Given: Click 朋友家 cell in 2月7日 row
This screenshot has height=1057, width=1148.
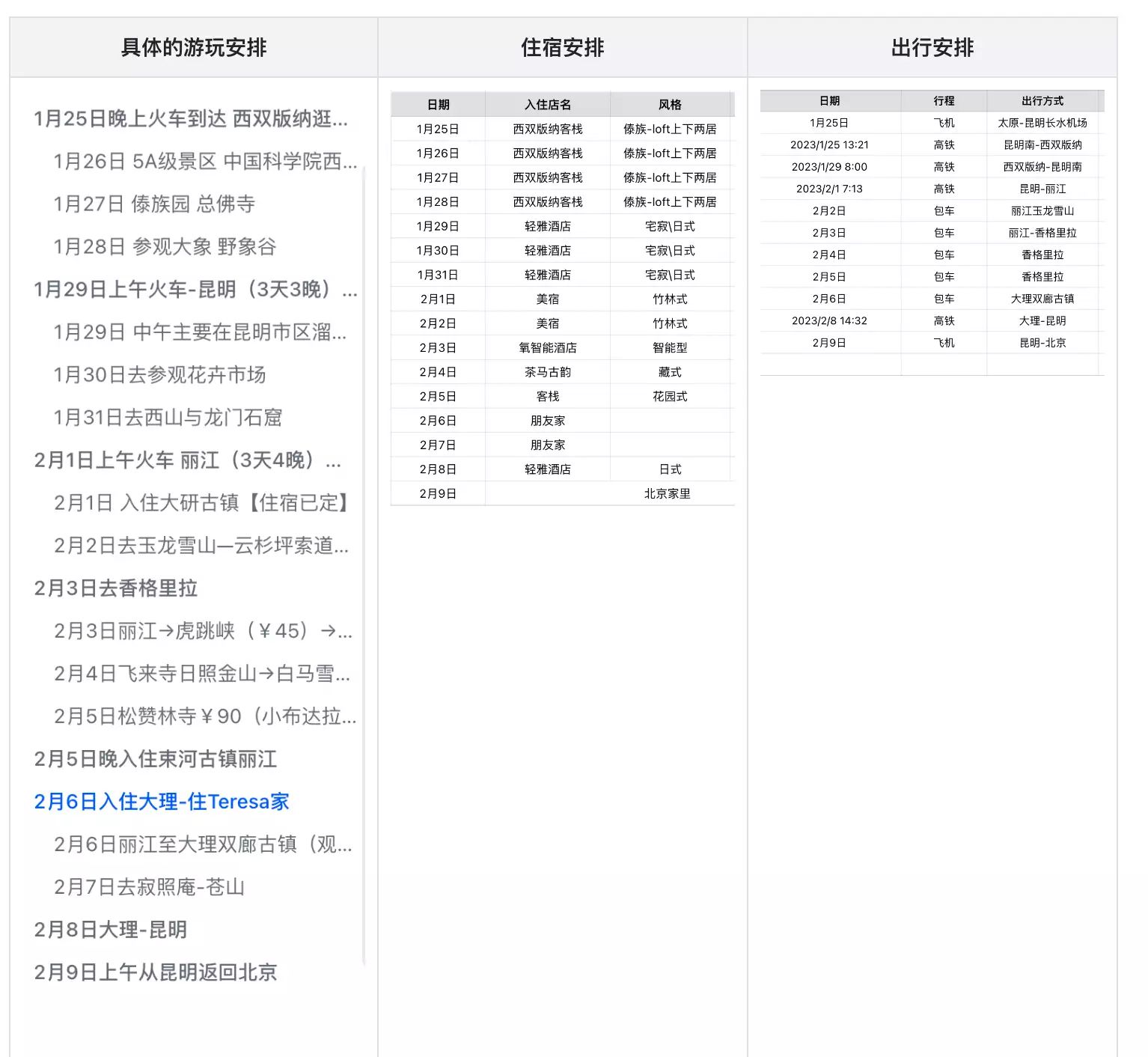Looking at the screenshot, I should tap(548, 445).
